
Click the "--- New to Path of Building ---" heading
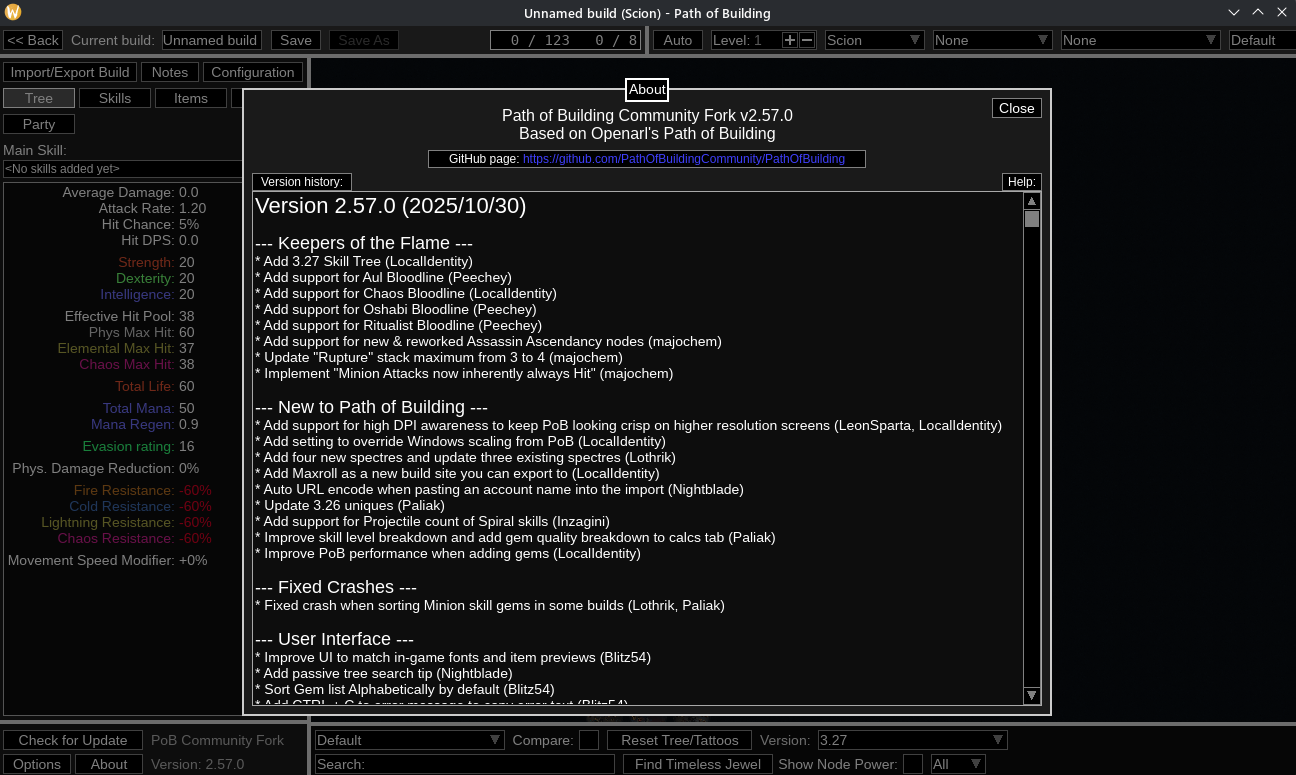372,407
